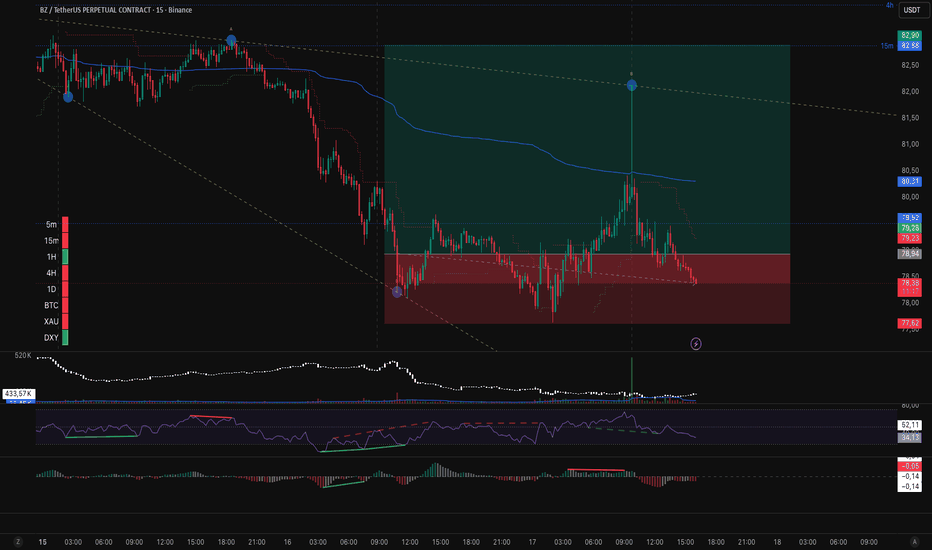
Task: Click the red -0,05 histogram value label
Action: coord(909,466)
